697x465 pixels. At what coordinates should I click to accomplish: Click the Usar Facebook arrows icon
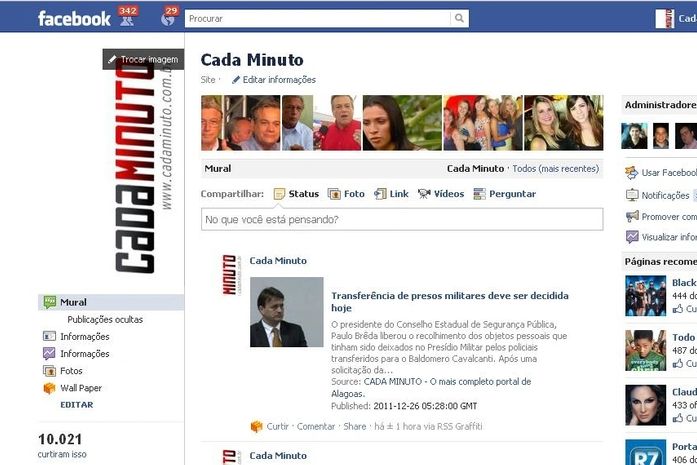click(x=632, y=172)
